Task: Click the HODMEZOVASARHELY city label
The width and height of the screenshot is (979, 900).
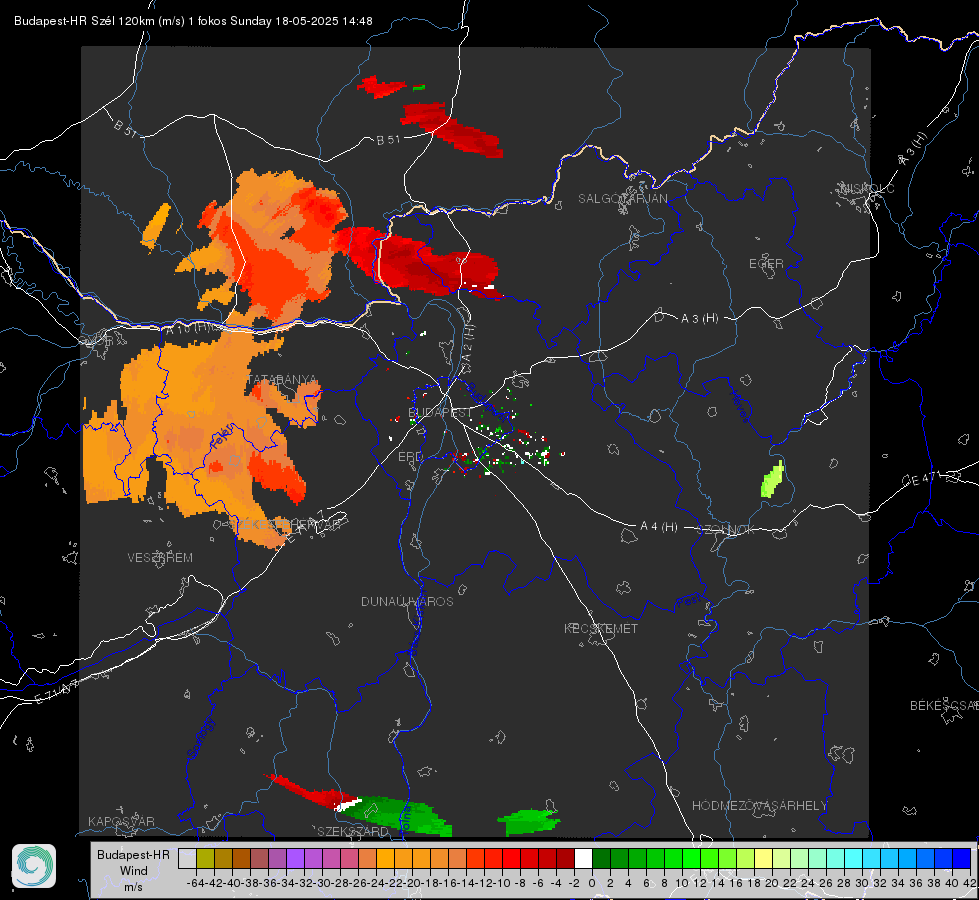Action: tap(759, 806)
